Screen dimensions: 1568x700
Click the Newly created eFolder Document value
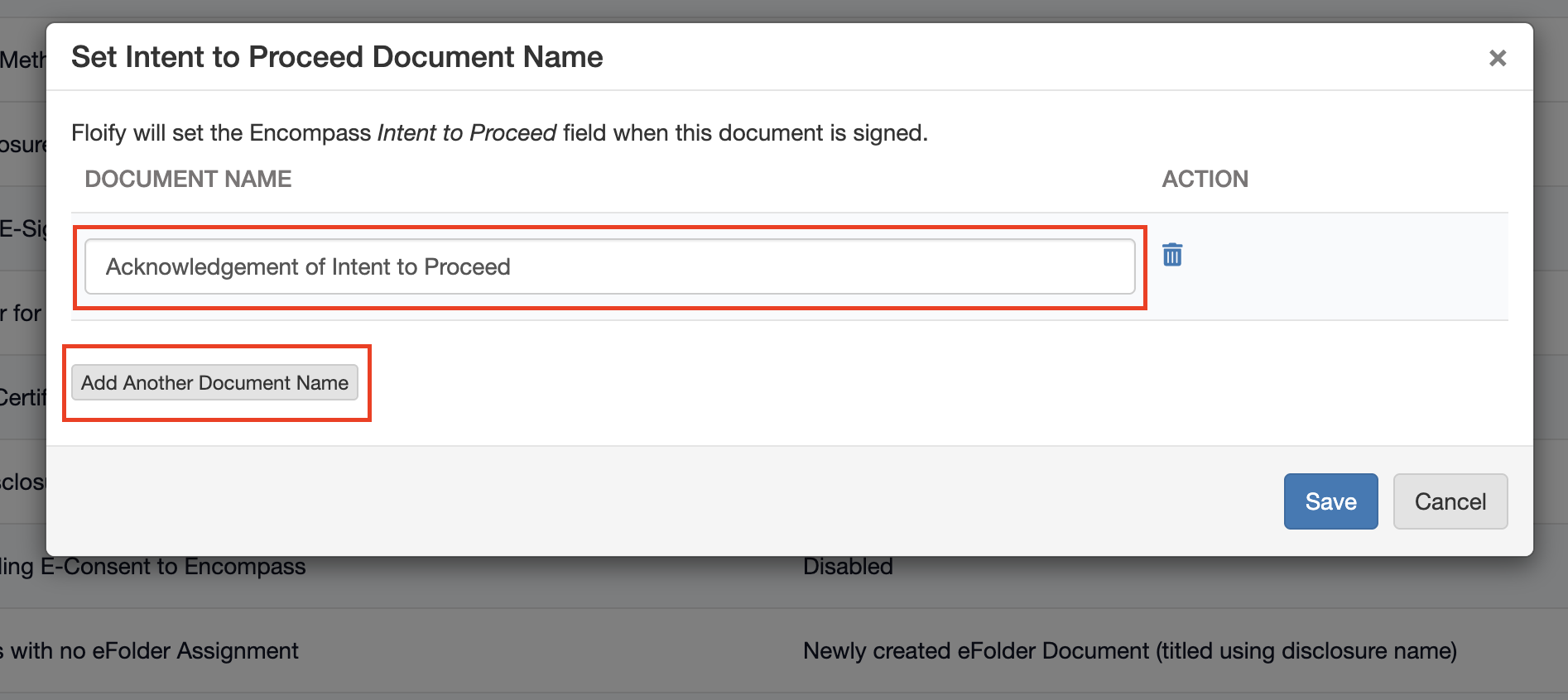pos(1129,651)
